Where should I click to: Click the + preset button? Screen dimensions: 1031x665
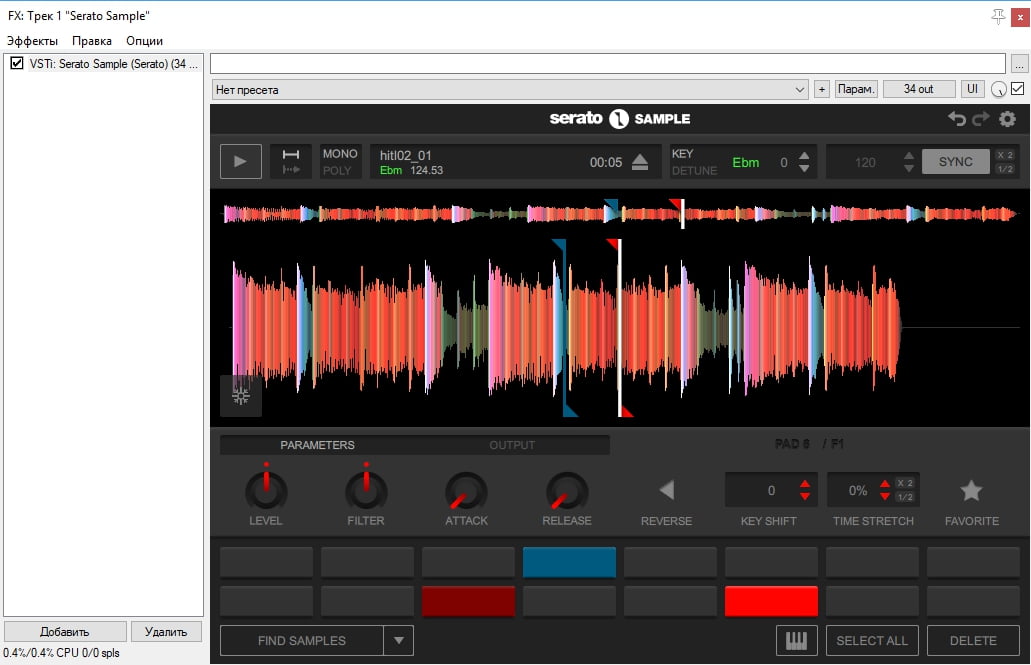821,89
